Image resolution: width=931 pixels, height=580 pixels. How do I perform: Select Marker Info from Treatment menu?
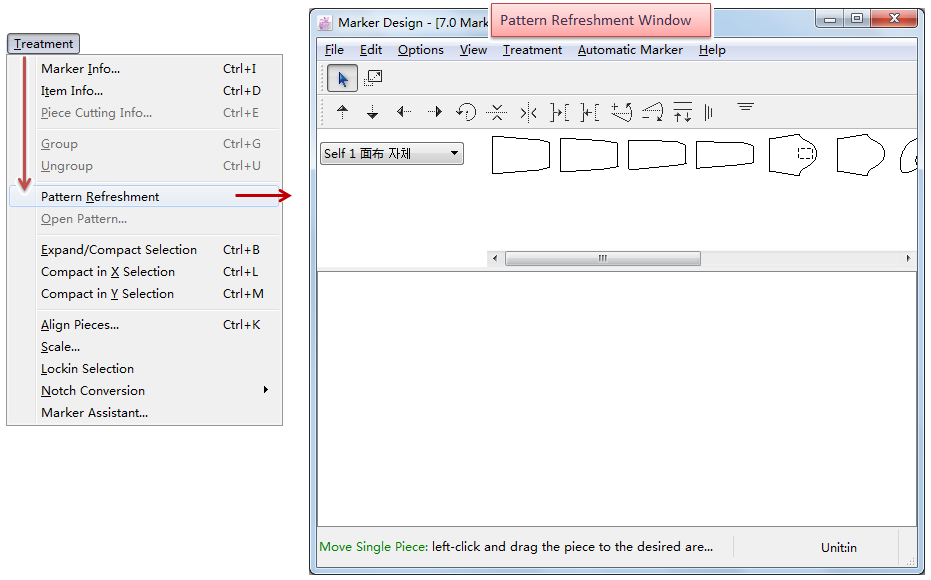[80, 69]
